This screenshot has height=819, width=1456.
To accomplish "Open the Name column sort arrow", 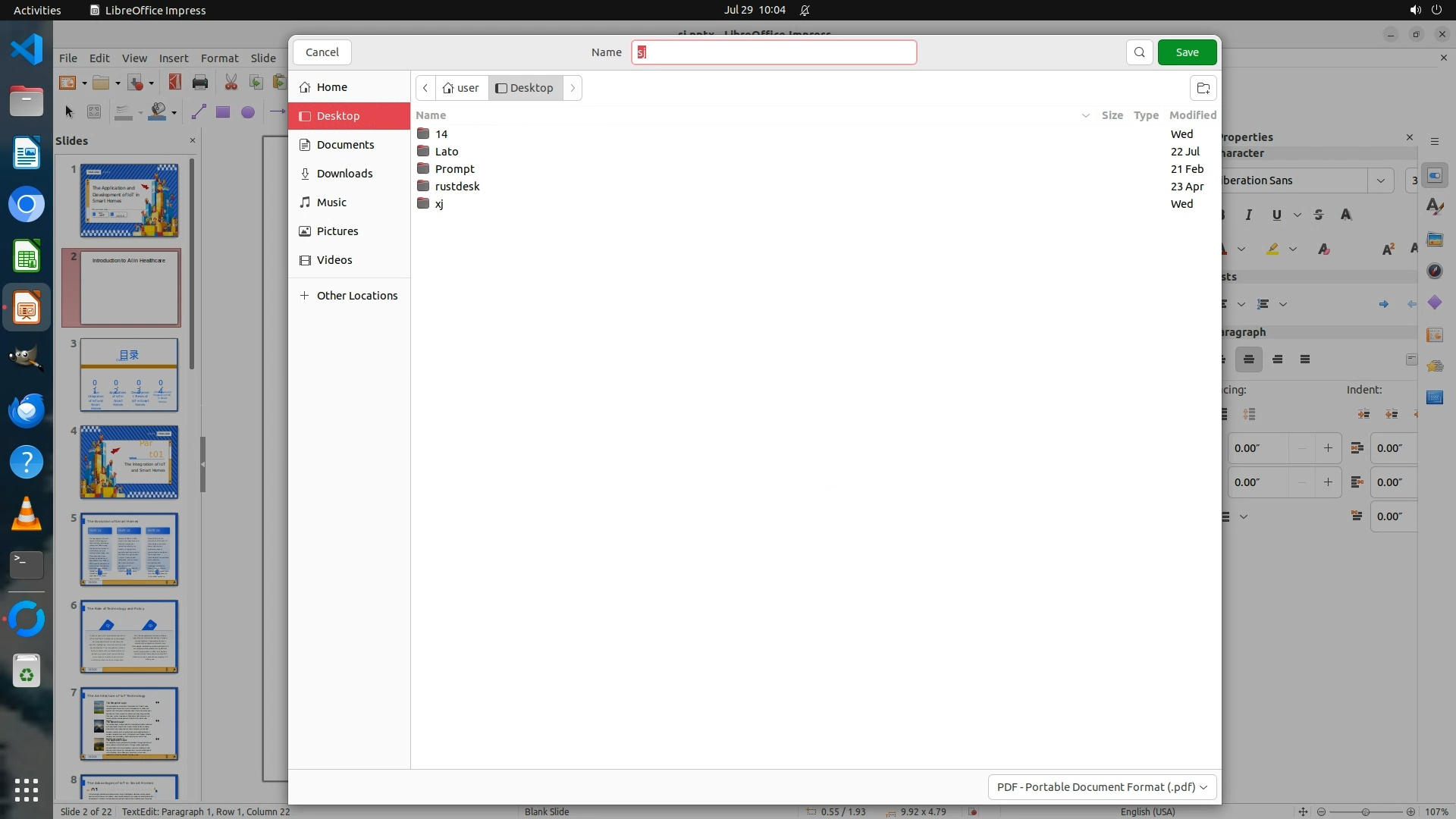I will [1085, 115].
